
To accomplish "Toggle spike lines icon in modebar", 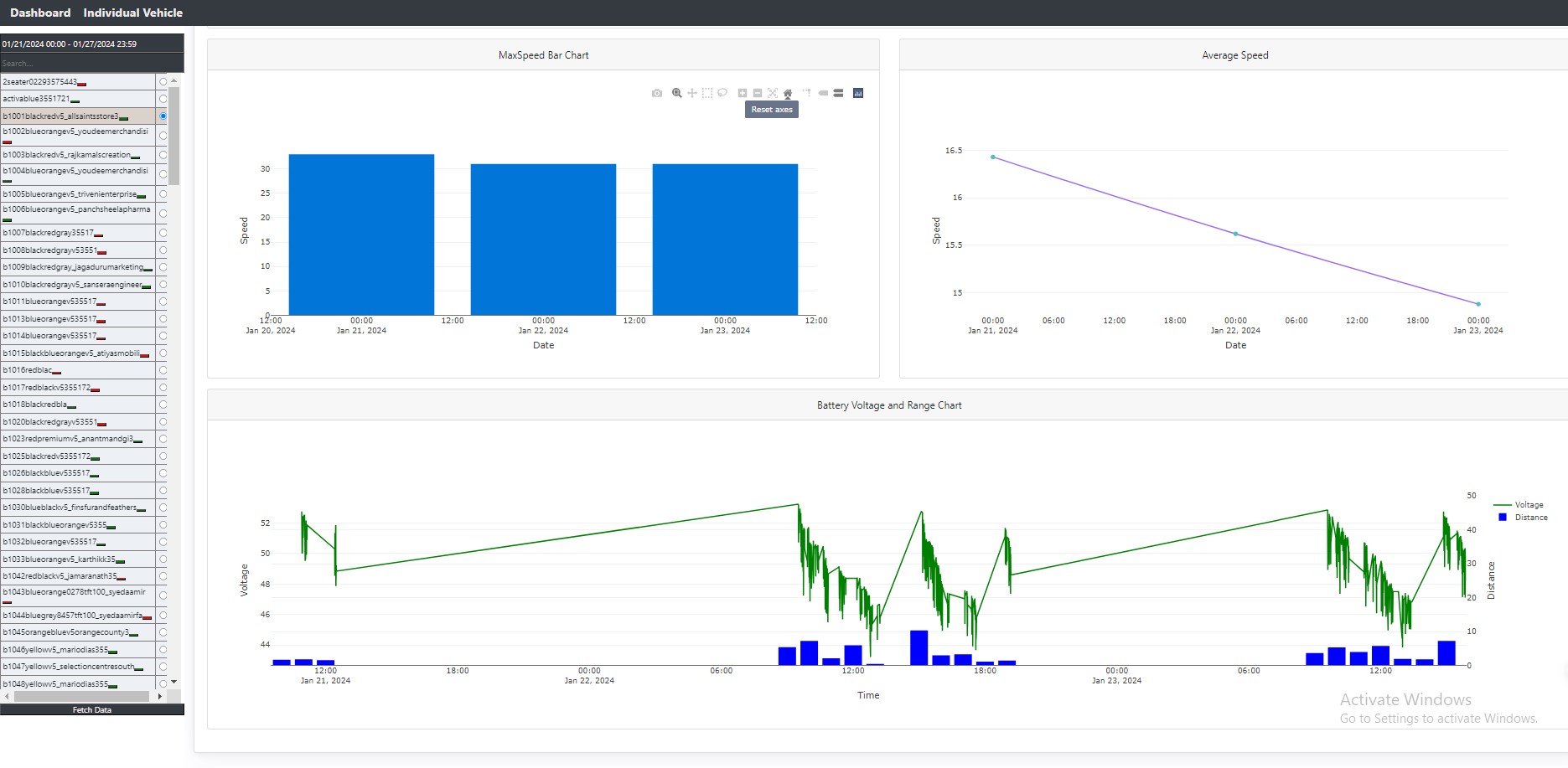I will click(807, 93).
